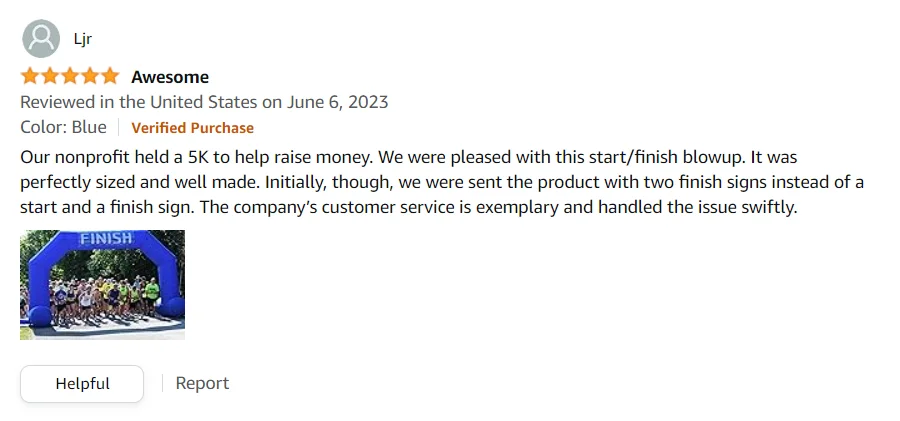
Task: Report this review
Action: pyautogui.click(x=202, y=383)
